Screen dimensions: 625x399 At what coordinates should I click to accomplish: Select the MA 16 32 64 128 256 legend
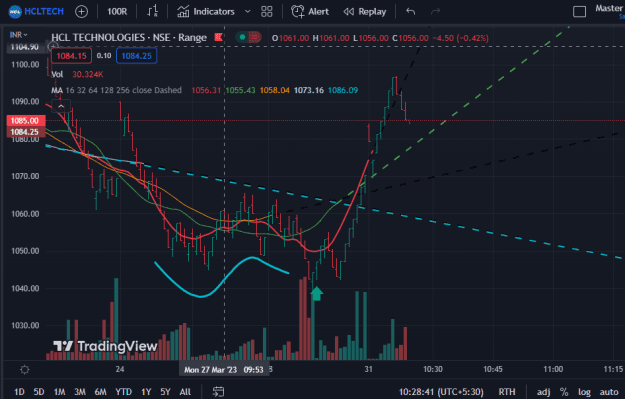click(x=116, y=90)
